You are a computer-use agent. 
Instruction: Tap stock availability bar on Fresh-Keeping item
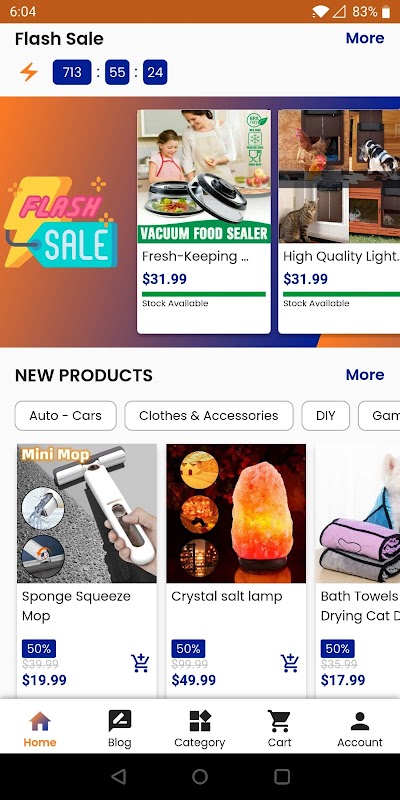click(204, 294)
